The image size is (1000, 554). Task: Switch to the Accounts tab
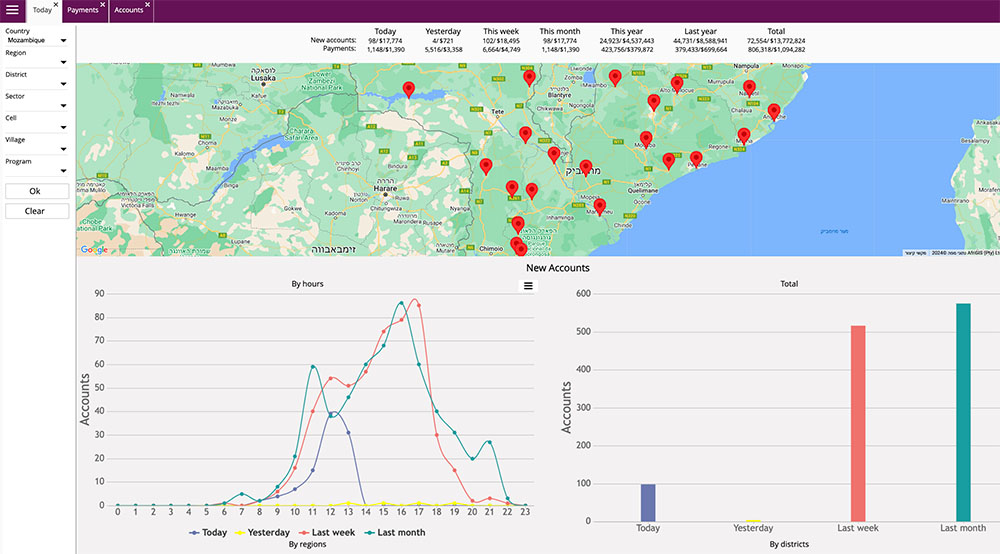(x=128, y=10)
